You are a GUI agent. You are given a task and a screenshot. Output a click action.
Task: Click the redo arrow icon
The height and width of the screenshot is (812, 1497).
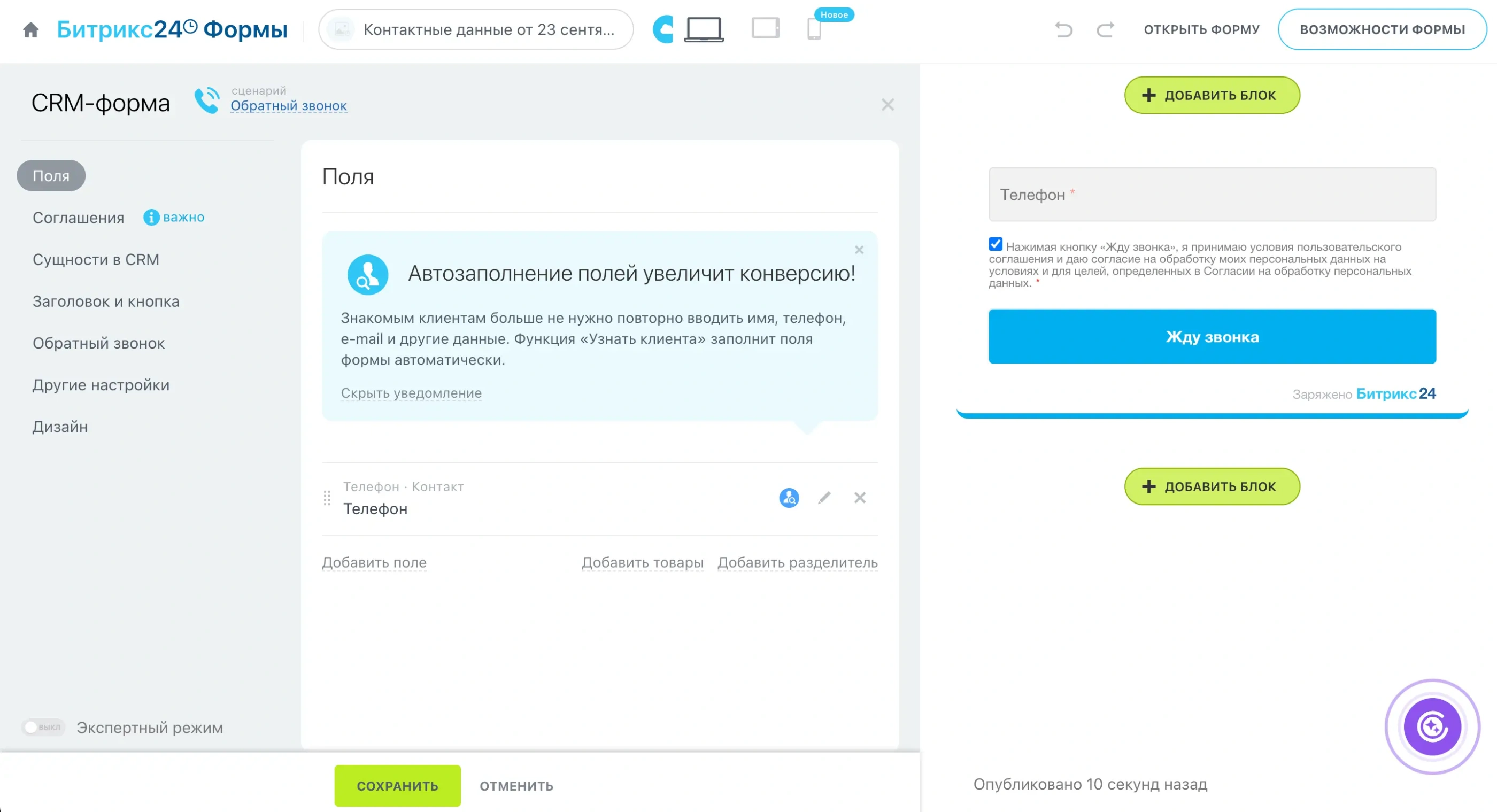point(1105,29)
